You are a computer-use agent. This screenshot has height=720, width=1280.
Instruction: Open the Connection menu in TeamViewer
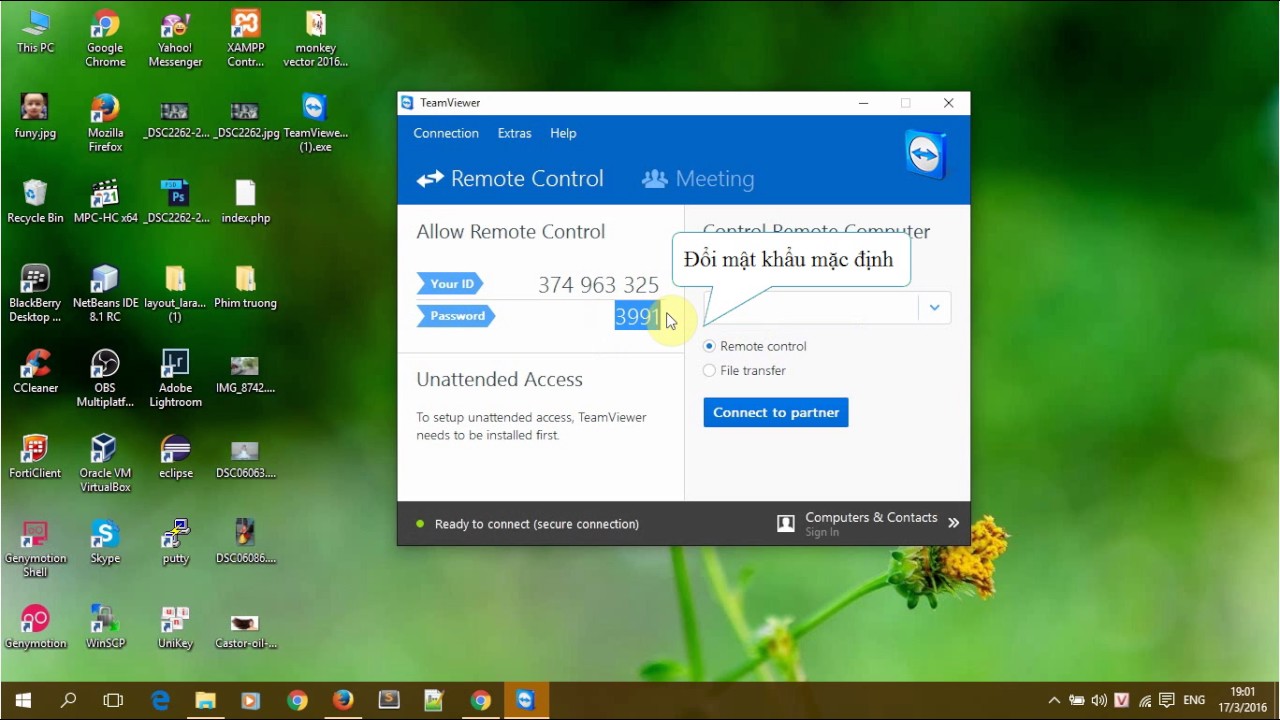point(446,133)
